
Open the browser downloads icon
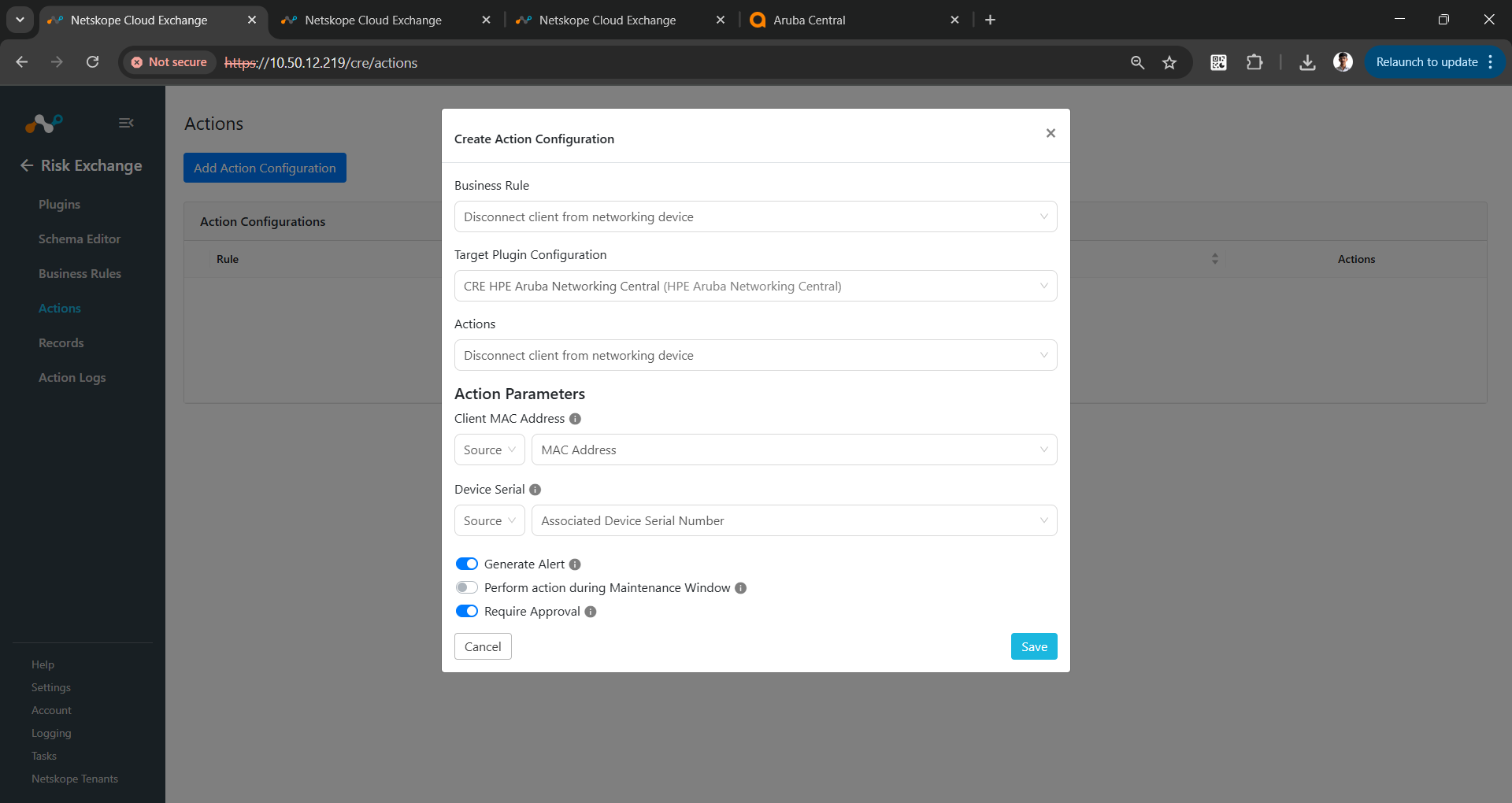[x=1307, y=62]
